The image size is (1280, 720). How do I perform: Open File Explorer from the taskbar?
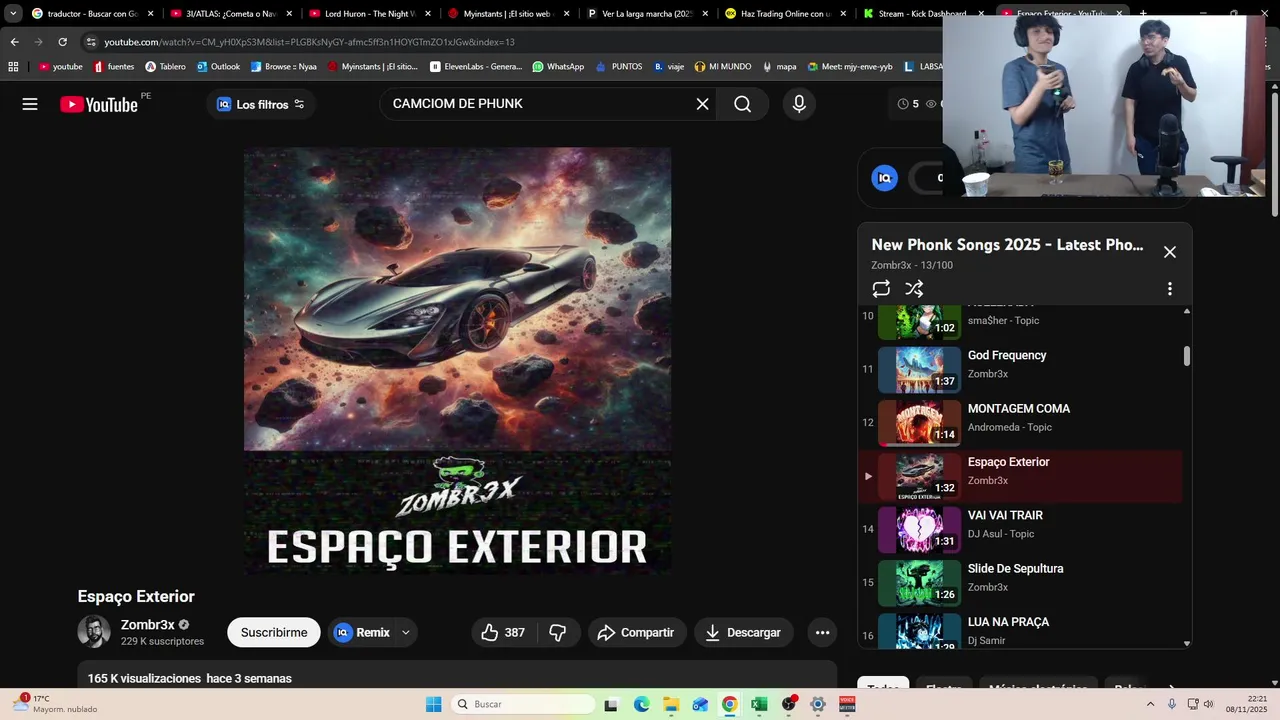[x=671, y=704]
